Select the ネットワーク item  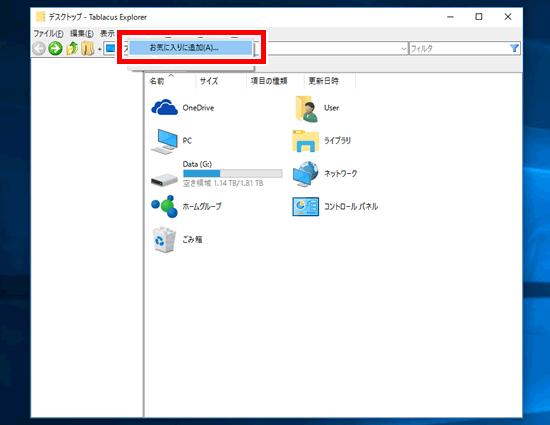tap(325, 174)
